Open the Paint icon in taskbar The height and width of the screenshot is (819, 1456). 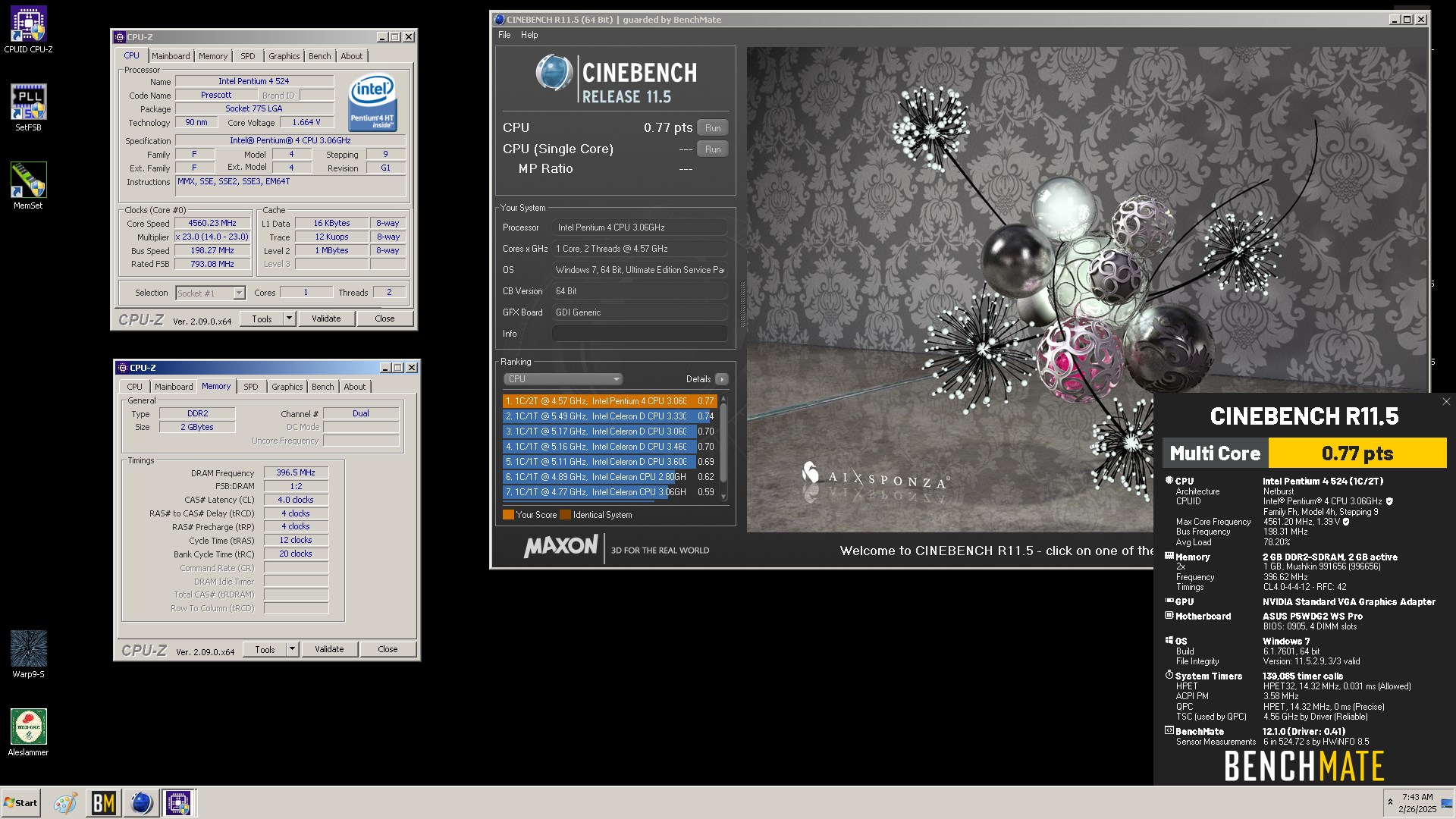point(64,803)
